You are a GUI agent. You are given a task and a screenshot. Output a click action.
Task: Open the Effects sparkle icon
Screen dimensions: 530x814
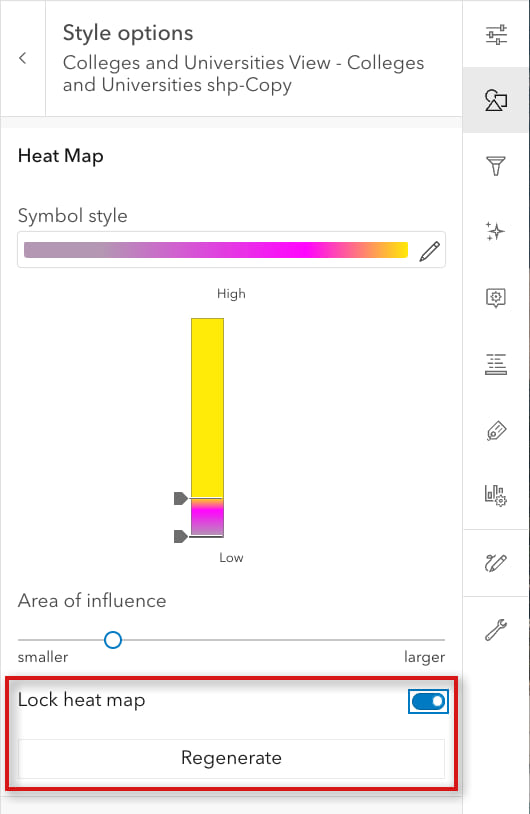coord(495,232)
